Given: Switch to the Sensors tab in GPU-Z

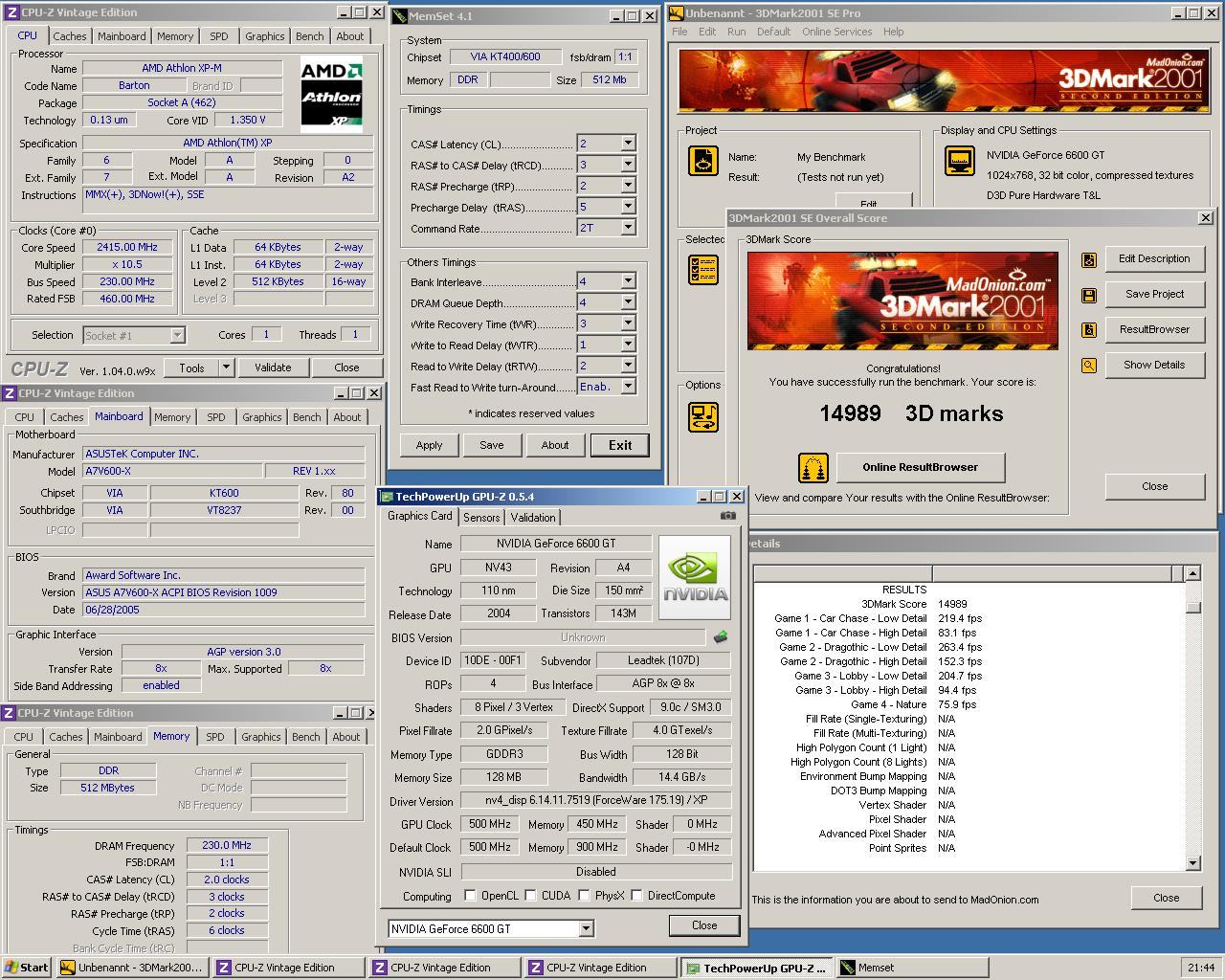Looking at the screenshot, I should pyautogui.click(x=481, y=517).
